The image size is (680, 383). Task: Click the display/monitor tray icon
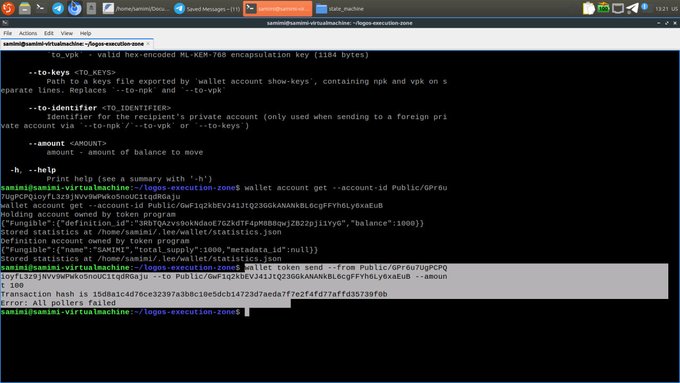tap(618, 8)
